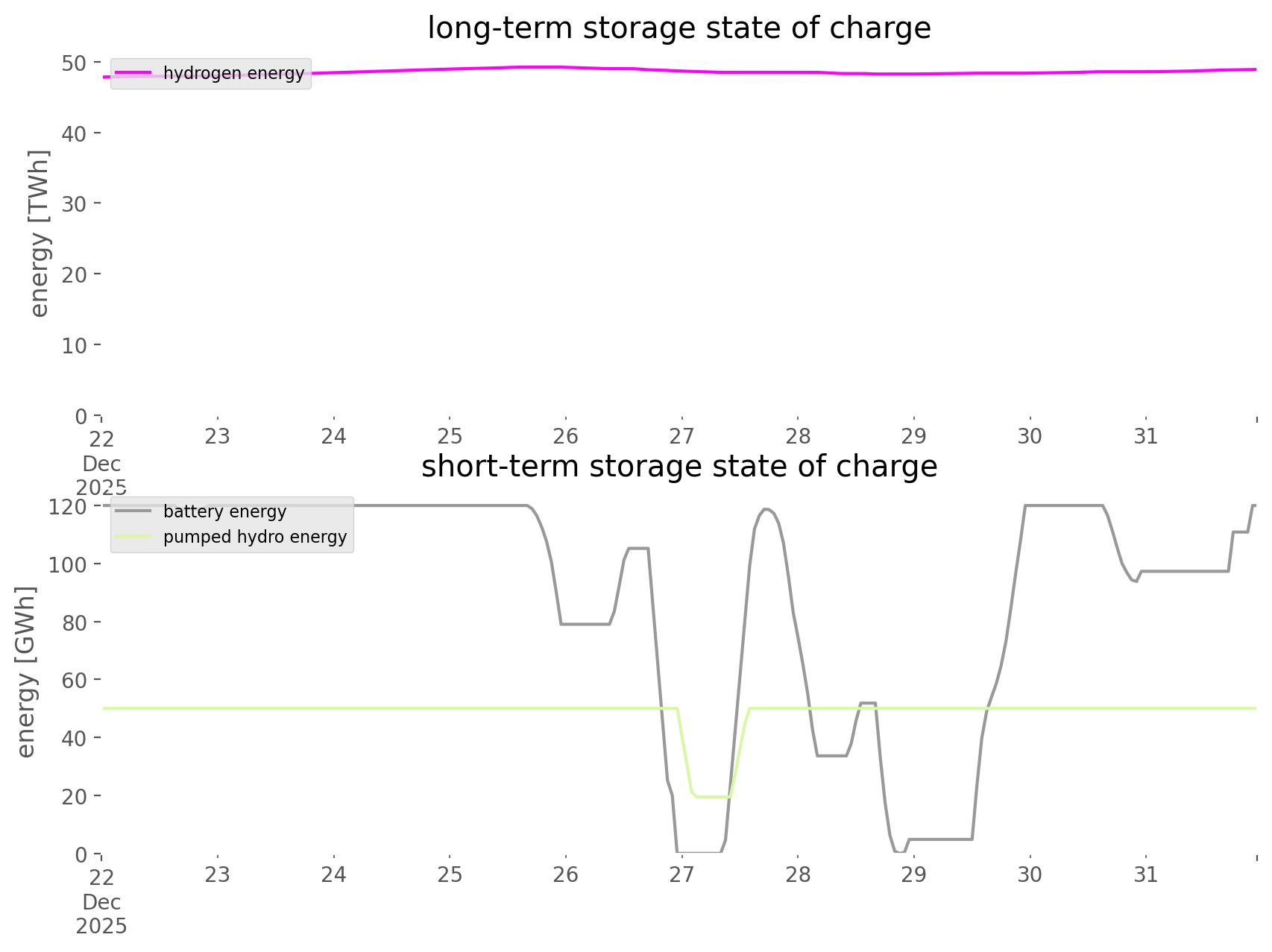Screen dimensions: 1272x952
Task: Click the 'short-term storage state of charge' title
Action: click(678, 467)
